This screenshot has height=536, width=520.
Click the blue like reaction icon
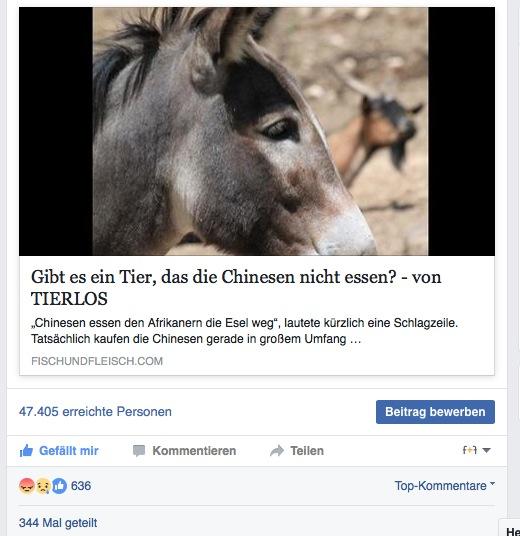(x=59, y=486)
